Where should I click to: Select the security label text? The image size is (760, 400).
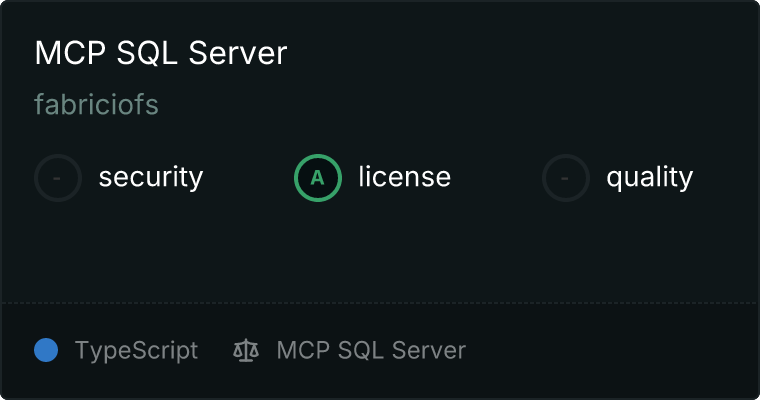[x=150, y=178]
